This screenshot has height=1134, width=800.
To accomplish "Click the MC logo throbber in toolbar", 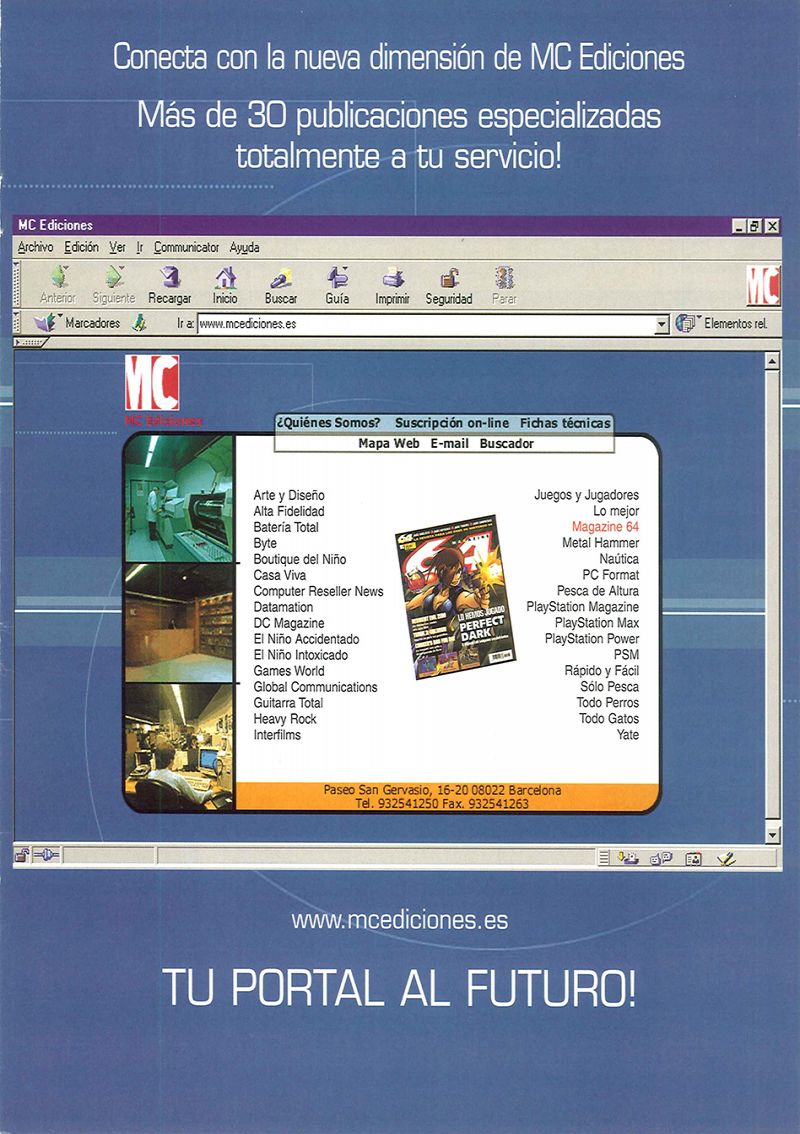I will click(x=763, y=286).
